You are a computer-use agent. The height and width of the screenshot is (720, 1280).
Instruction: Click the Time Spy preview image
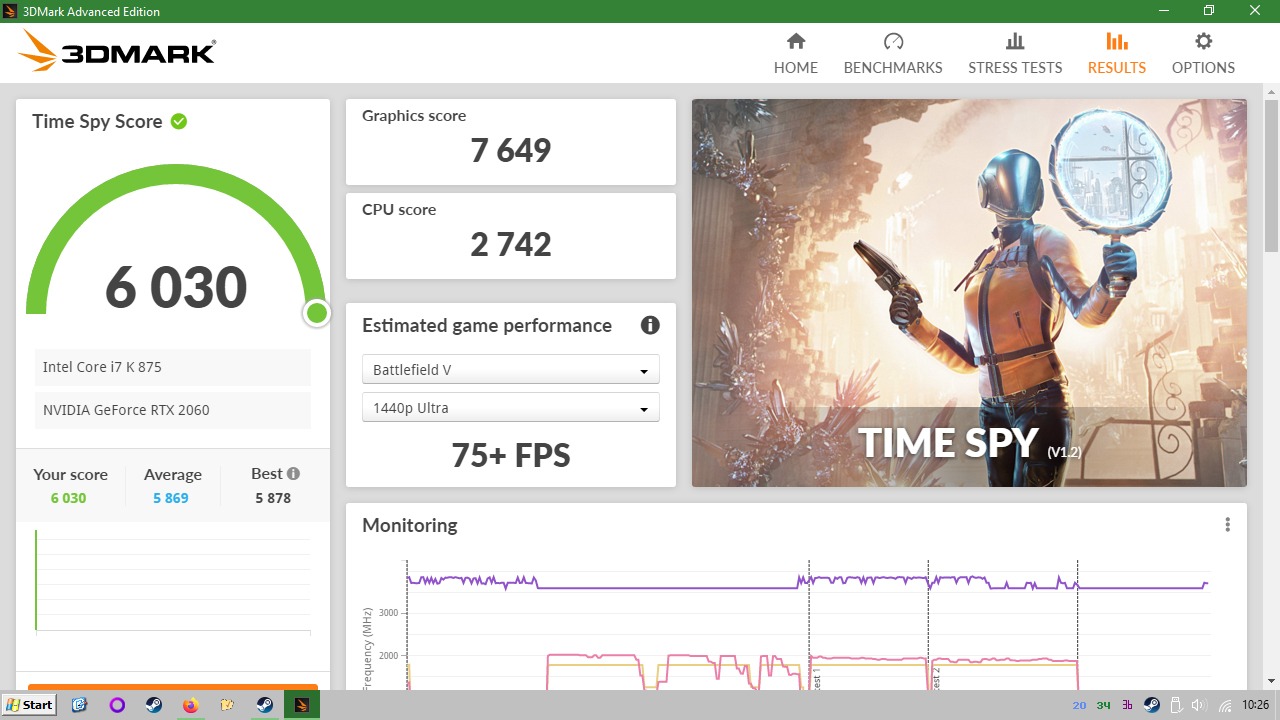tap(969, 293)
